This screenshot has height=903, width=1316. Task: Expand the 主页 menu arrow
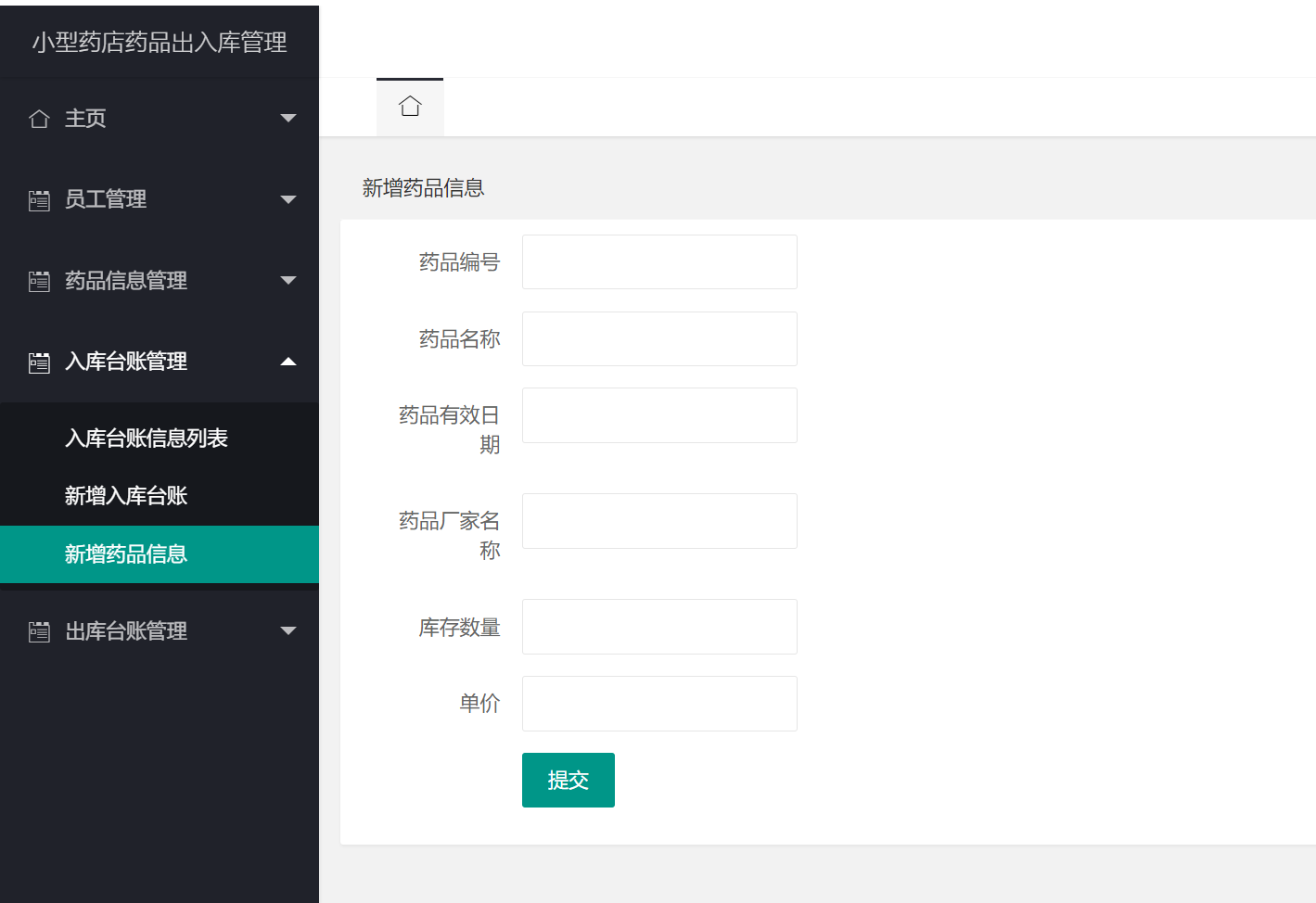[288, 118]
